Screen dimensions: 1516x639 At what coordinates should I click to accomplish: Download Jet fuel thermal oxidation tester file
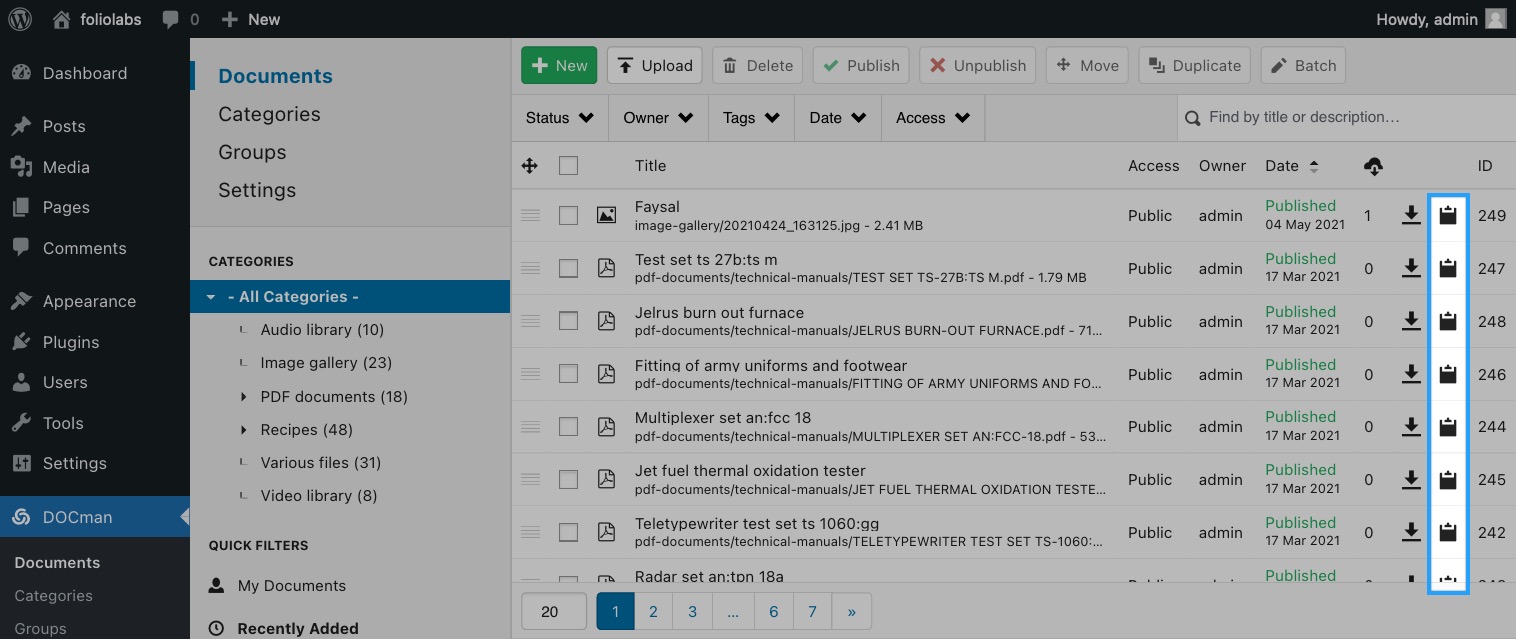1411,480
